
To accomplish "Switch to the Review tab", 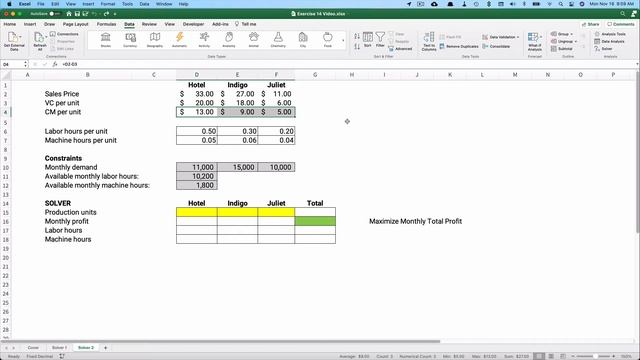I will pos(149,24).
